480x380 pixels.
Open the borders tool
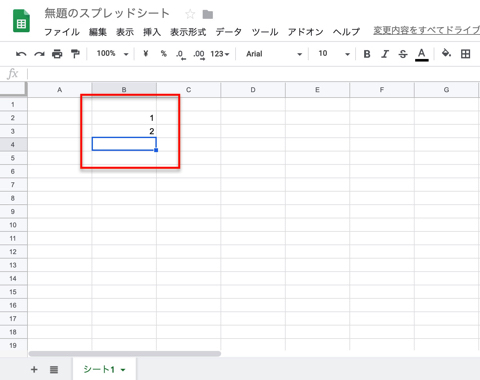[x=466, y=54]
